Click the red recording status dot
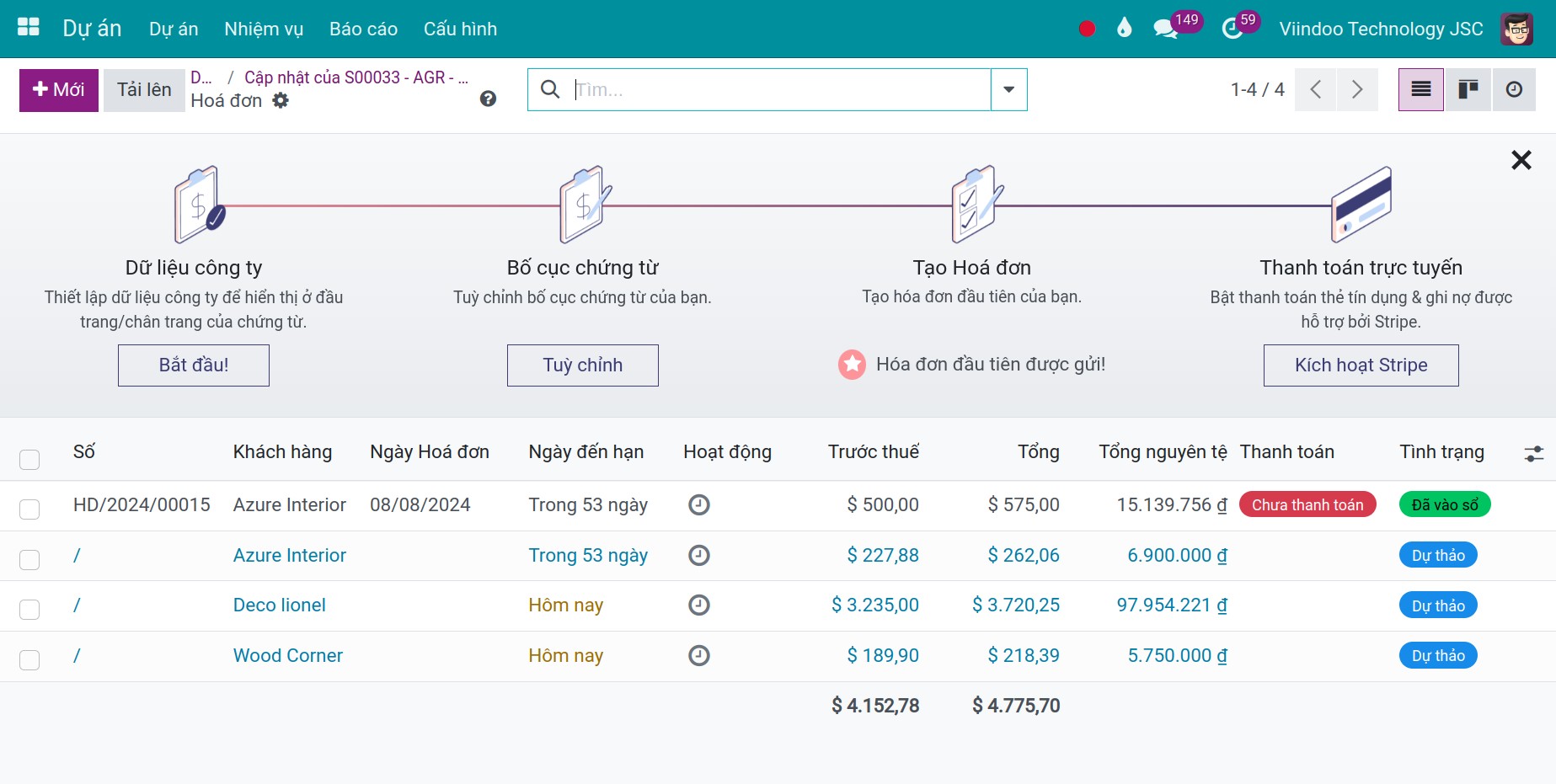The height and width of the screenshot is (784, 1556). [x=1087, y=29]
